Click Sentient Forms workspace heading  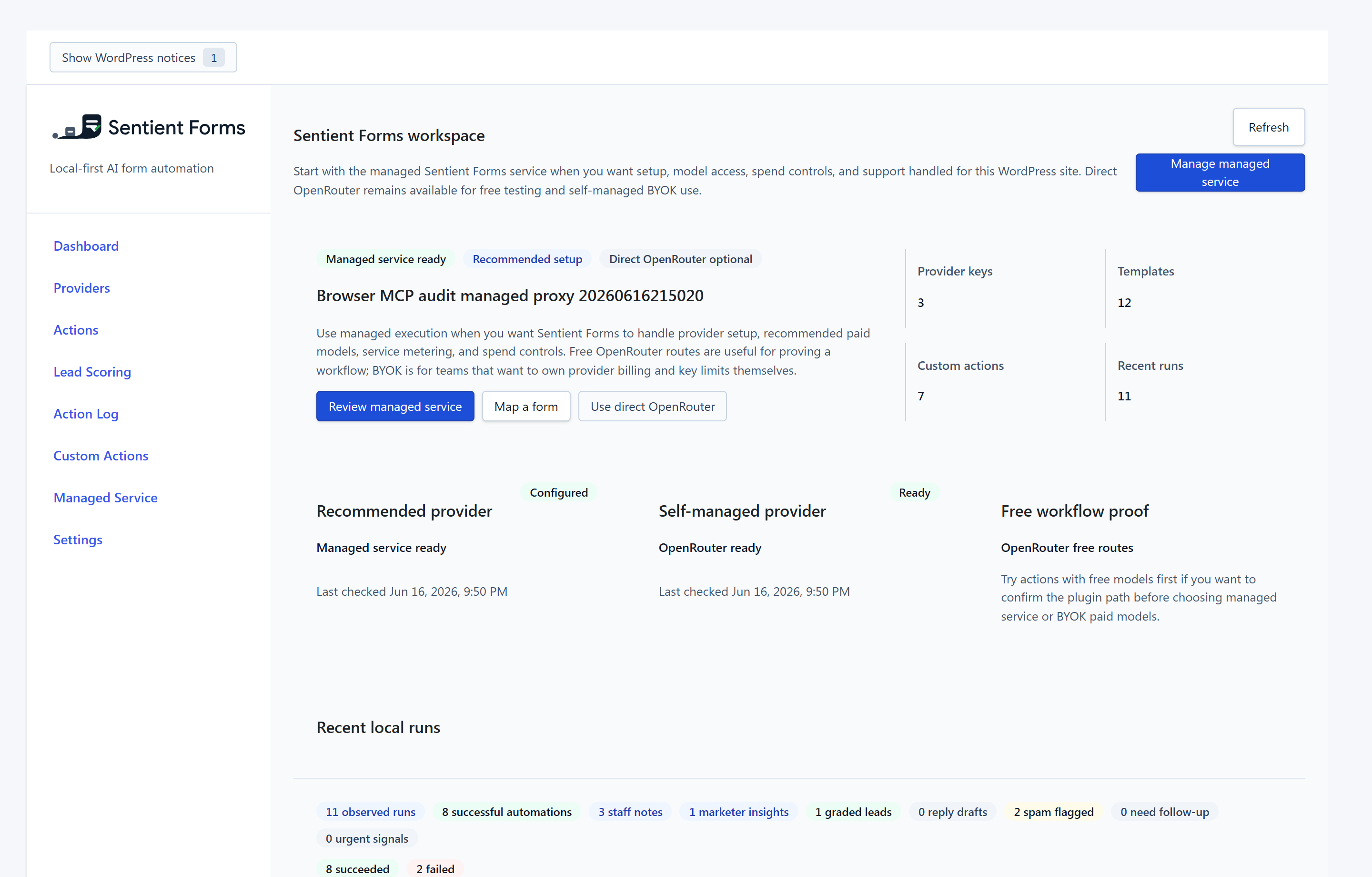[x=389, y=136]
